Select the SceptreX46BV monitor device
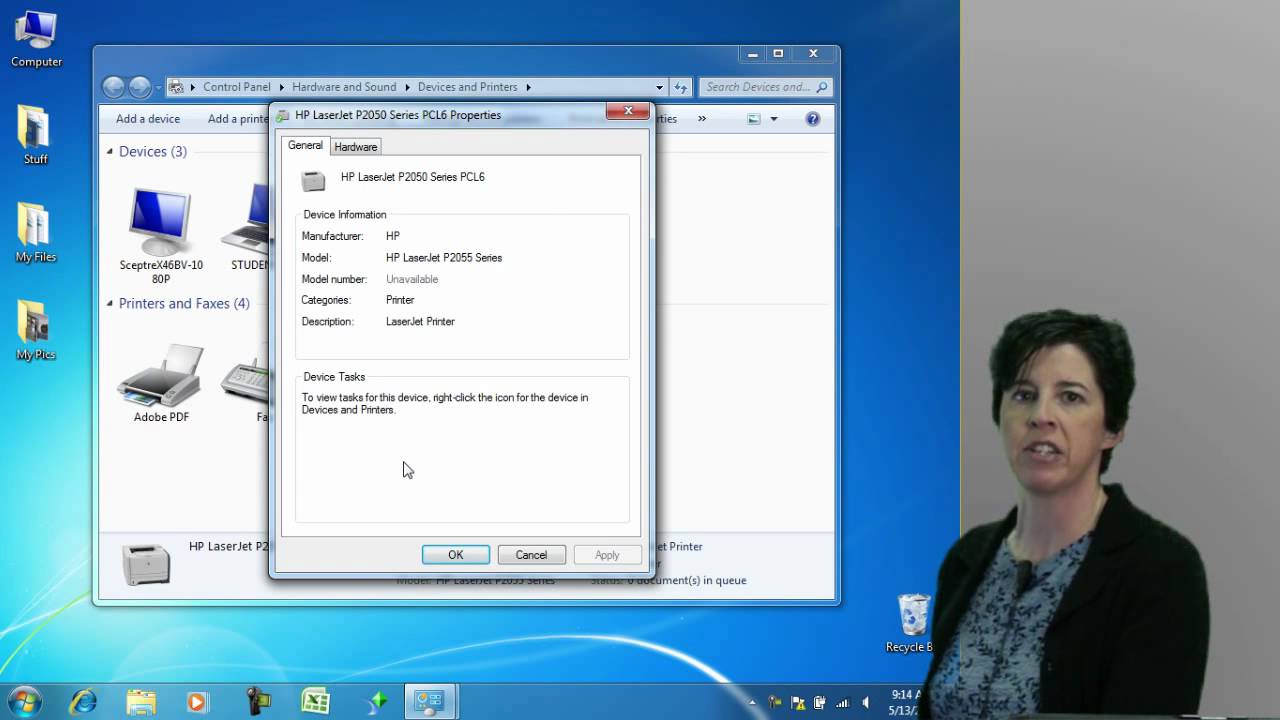The image size is (1280, 720). point(161,236)
